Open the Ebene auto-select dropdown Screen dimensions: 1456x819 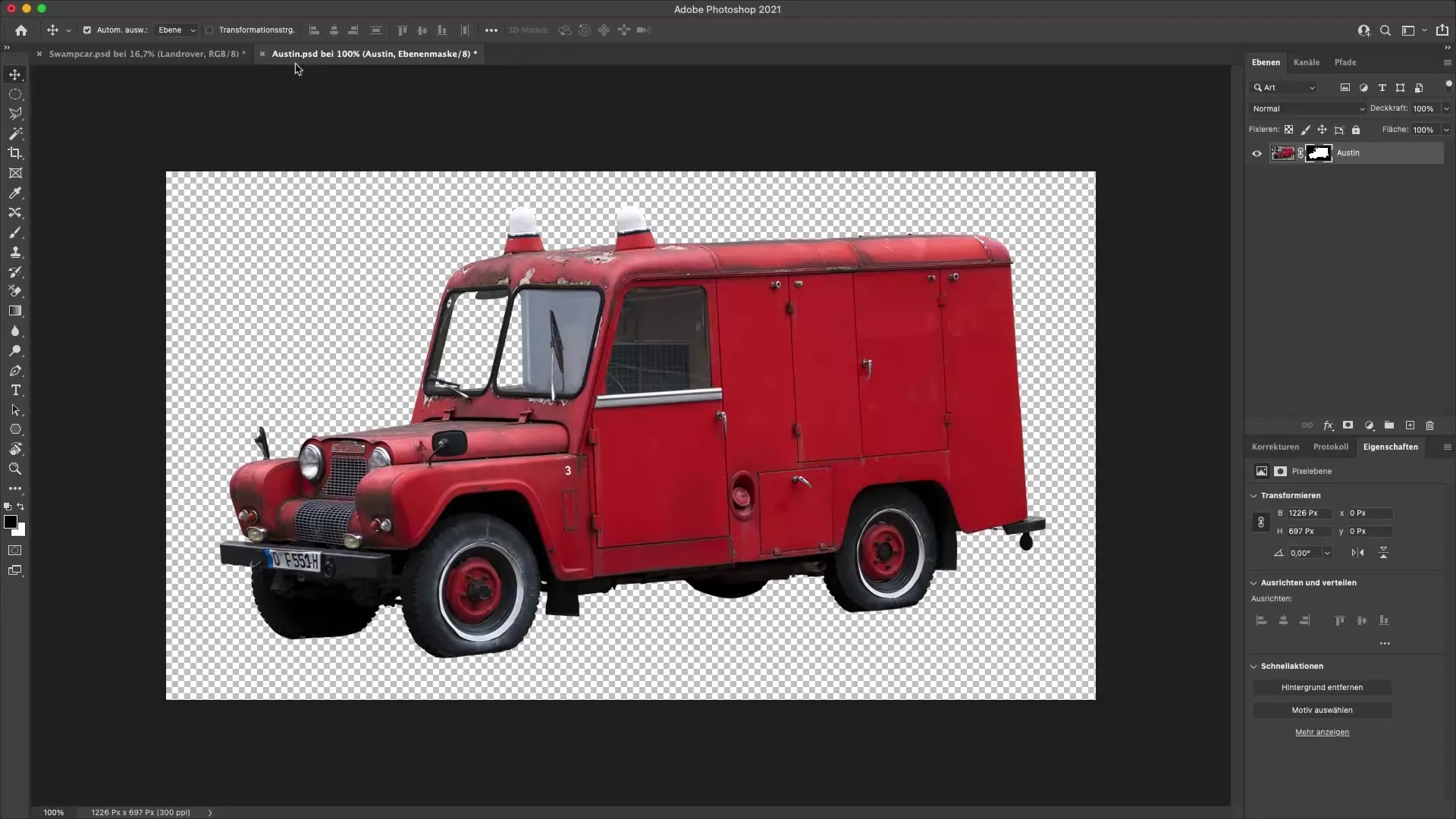click(175, 30)
